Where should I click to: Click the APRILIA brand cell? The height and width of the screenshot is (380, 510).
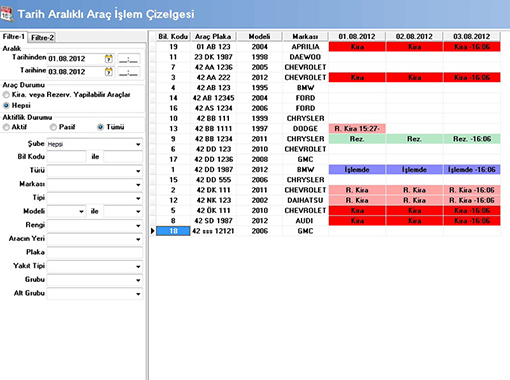(x=305, y=47)
